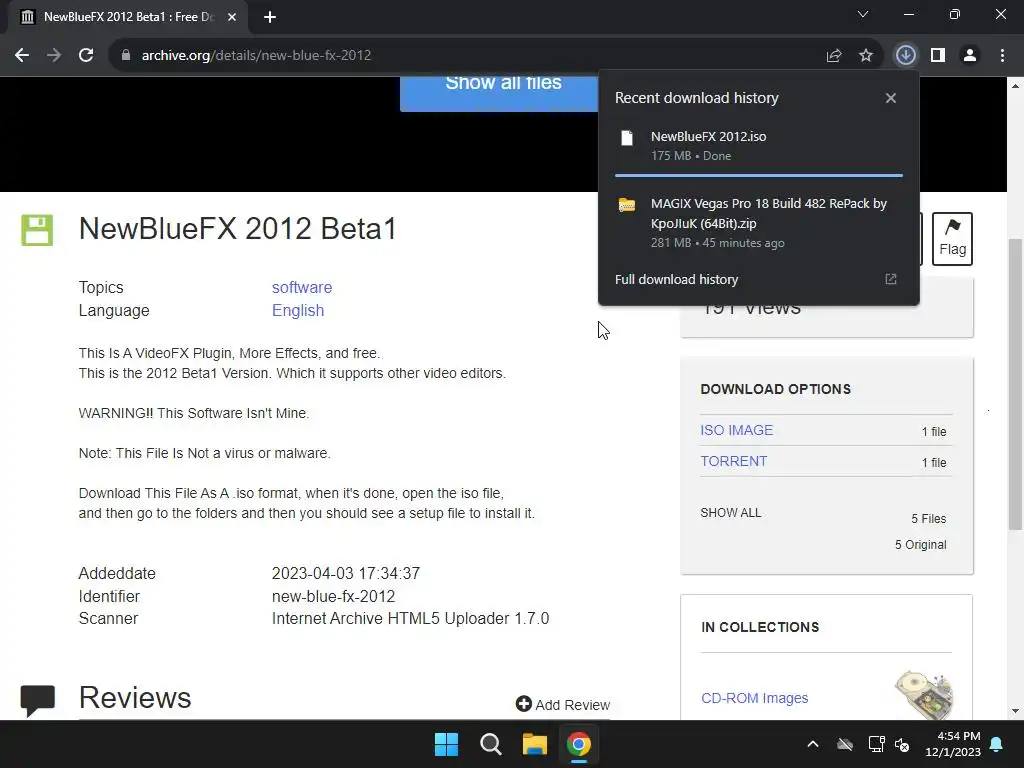Viewport: 1024px width, 768px height.
Task: Open Windows taskbar search
Action: pos(490,744)
